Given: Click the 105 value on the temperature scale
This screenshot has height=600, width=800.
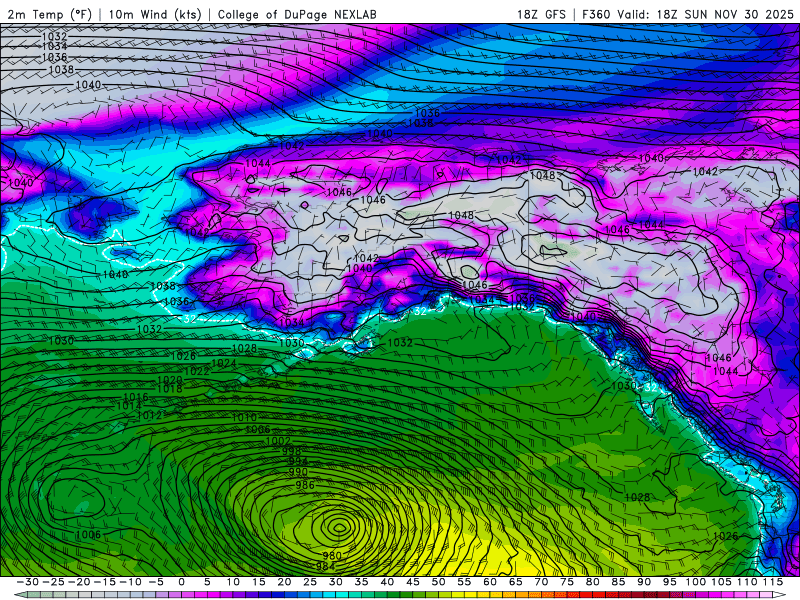Looking at the screenshot, I should click(721, 582).
